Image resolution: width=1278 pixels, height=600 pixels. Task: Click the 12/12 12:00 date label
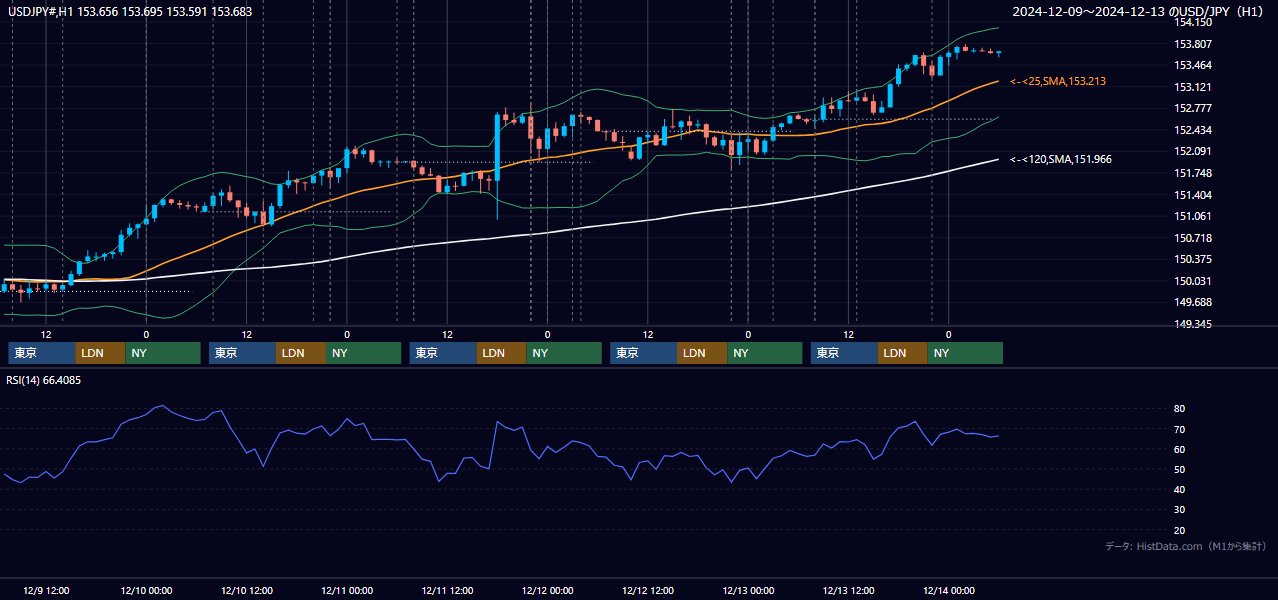tap(648, 591)
